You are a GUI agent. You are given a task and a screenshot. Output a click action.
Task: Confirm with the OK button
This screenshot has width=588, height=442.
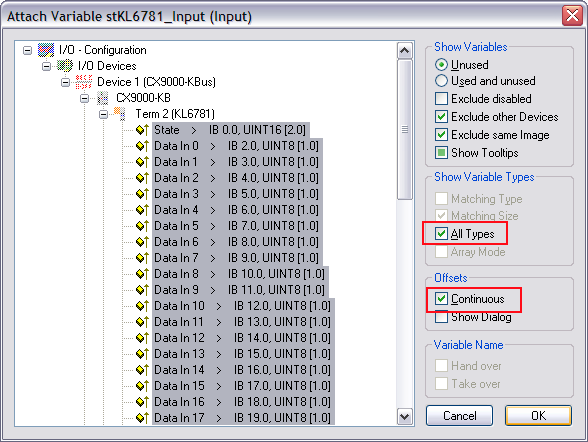coord(538,415)
